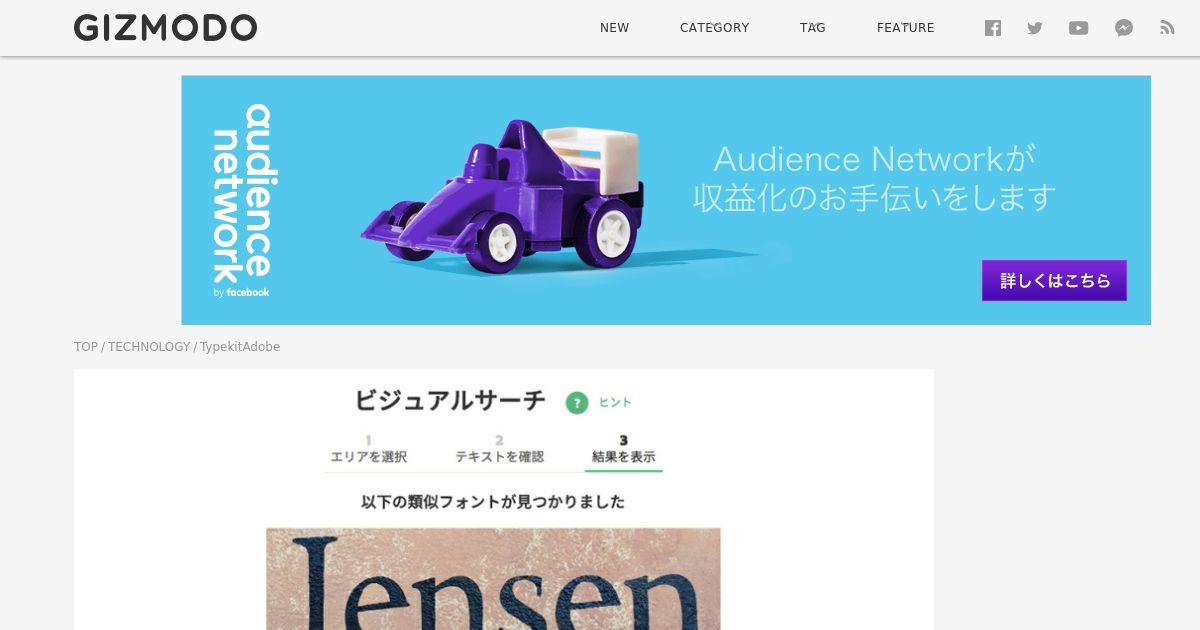
Task: Follow the TypekitAdobe breadcrumb link
Action: (x=240, y=347)
